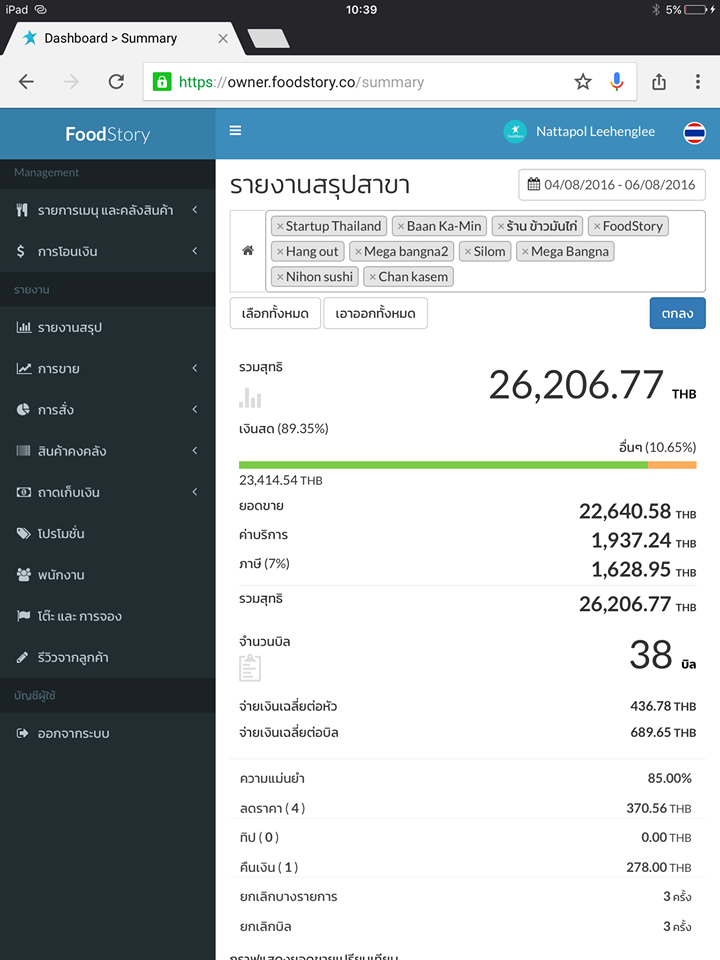Click the blue ตกลง confirm button

pyautogui.click(x=677, y=313)
